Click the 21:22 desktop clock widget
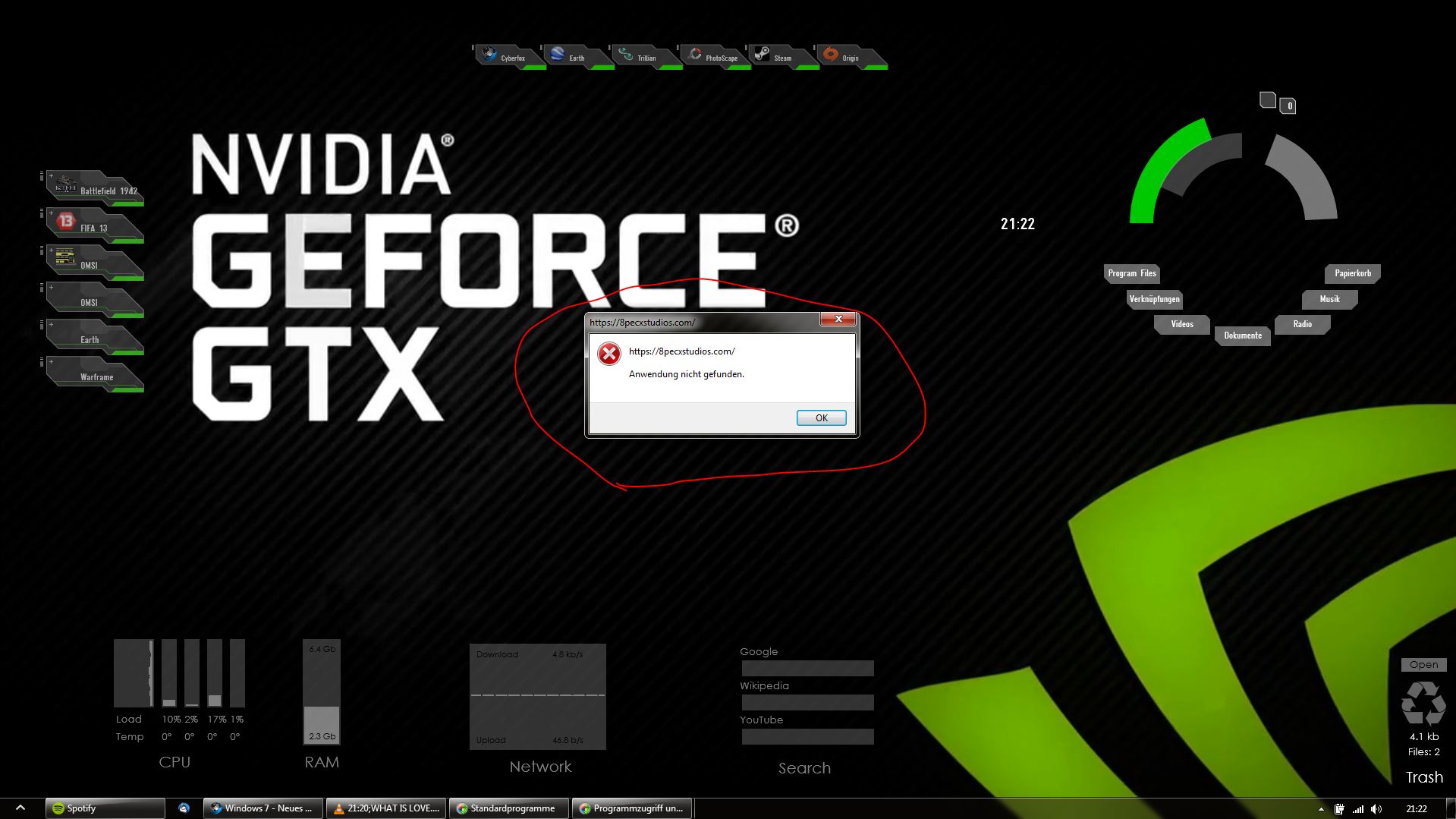The height and width of the screenshot is (819, 1456). click(1017, 224)
